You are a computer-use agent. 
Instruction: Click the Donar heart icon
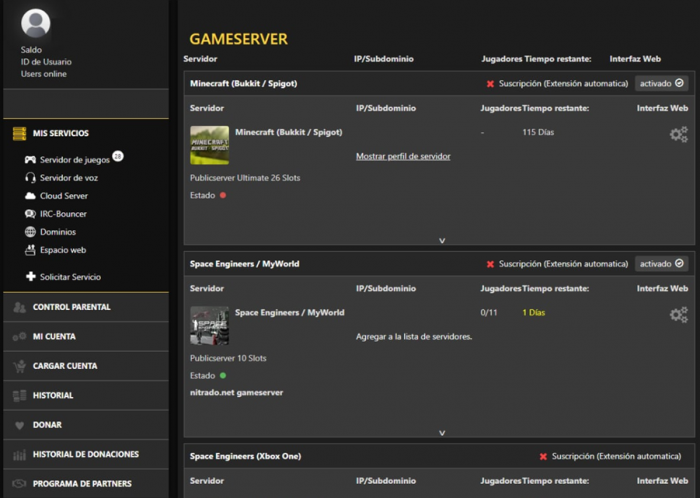tap(19, 425)
